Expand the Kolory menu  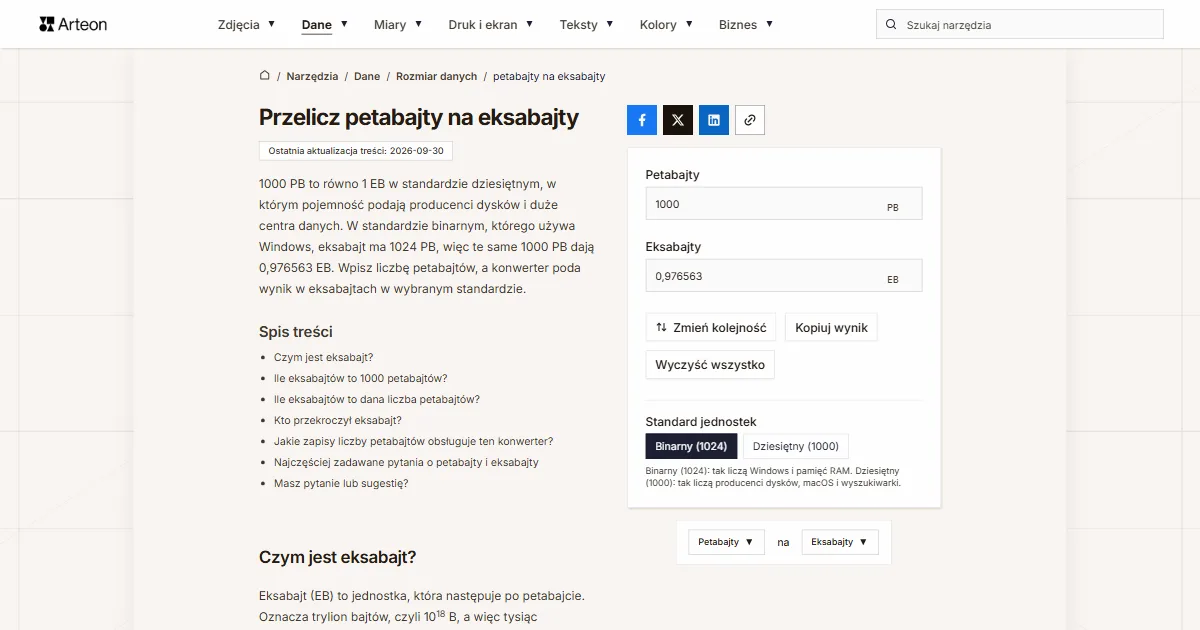(667, 24)
